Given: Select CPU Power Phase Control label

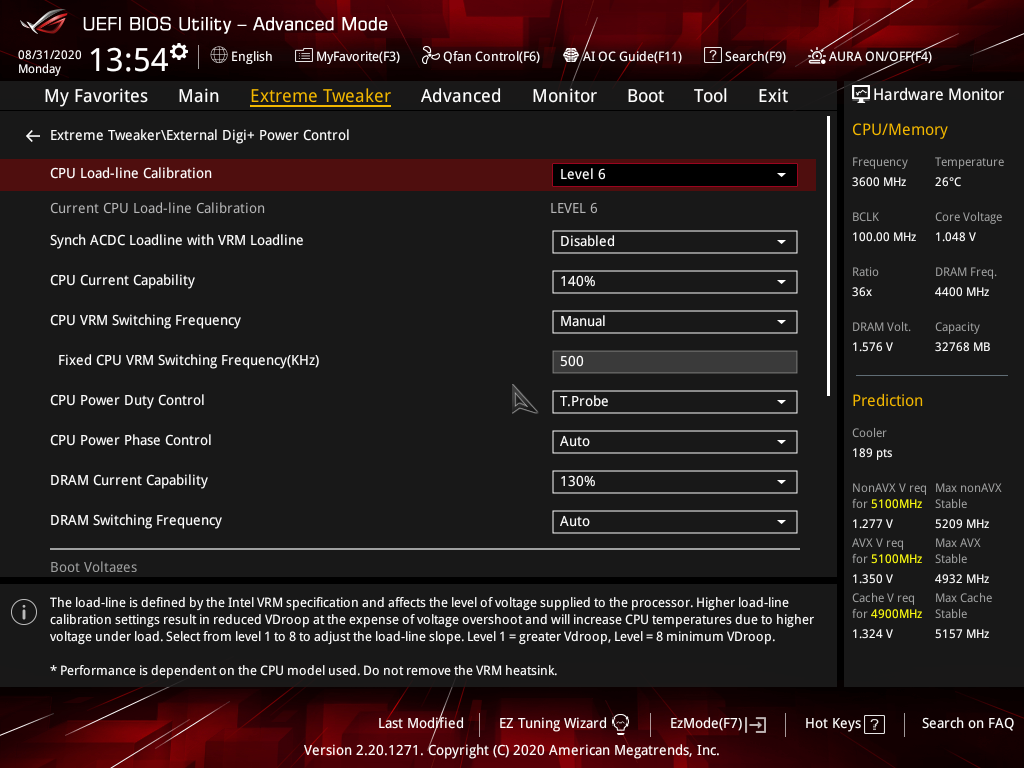Looking at the screenshot, I should pos(131,440).
